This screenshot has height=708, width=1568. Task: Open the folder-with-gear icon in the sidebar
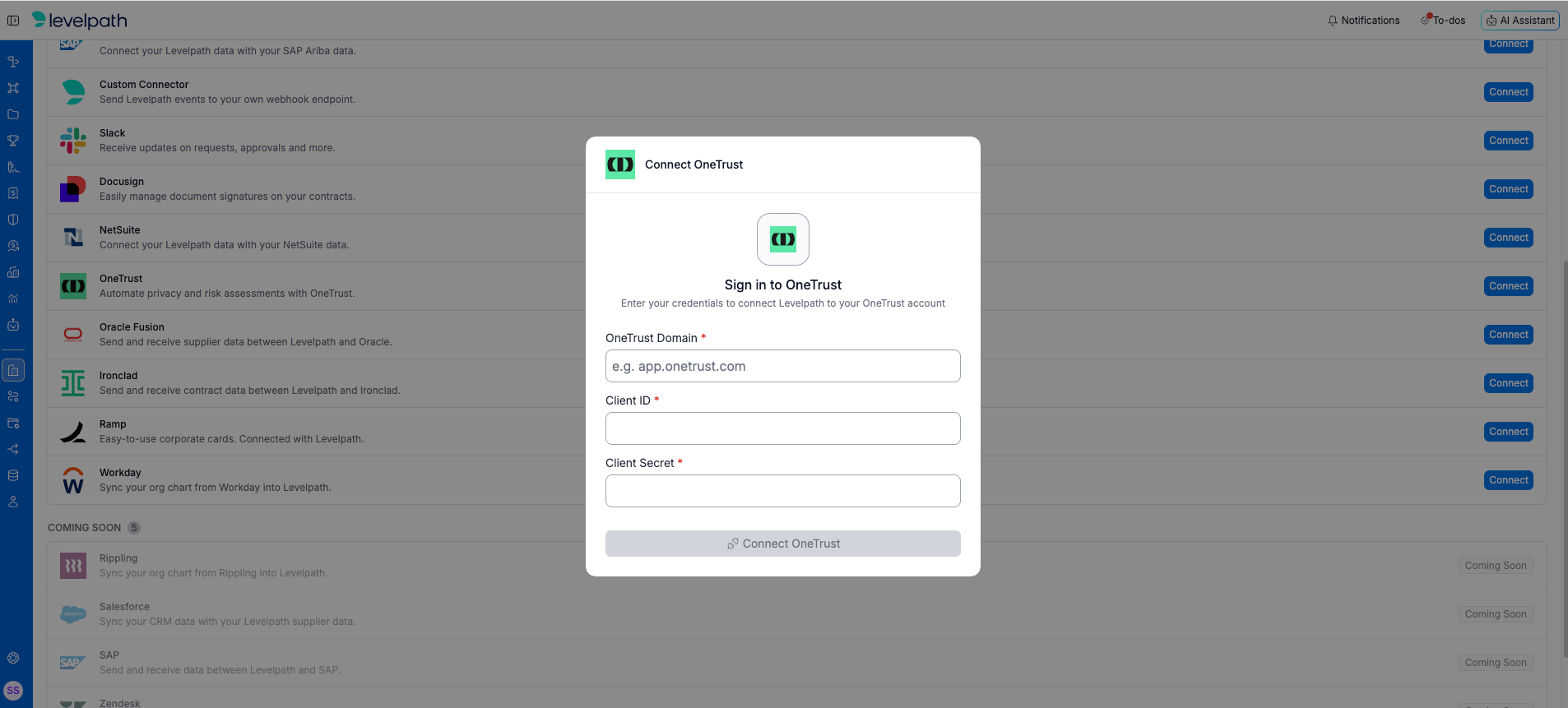pos(13,423)
